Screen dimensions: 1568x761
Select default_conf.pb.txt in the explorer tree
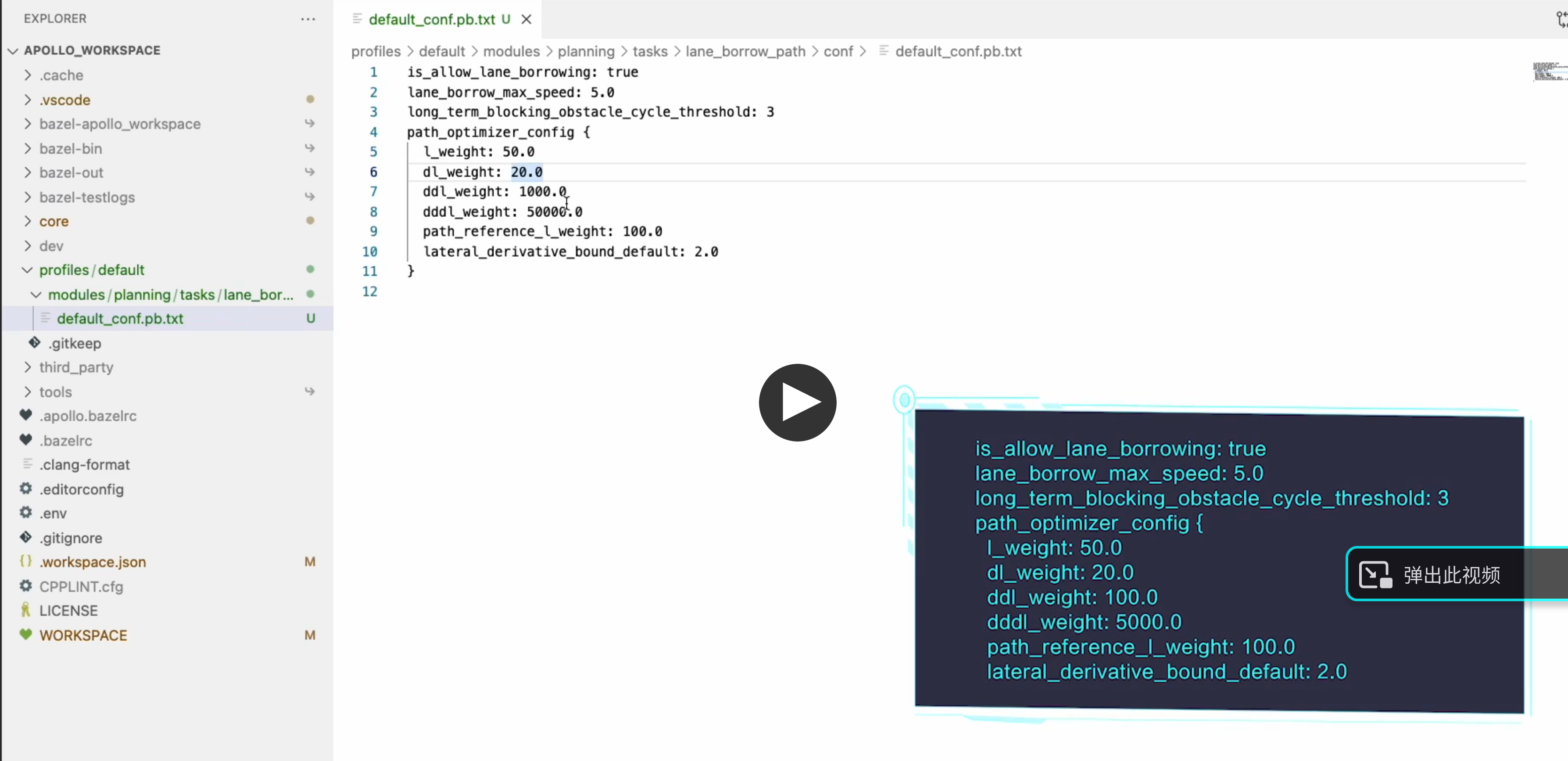tap(120, 319)
